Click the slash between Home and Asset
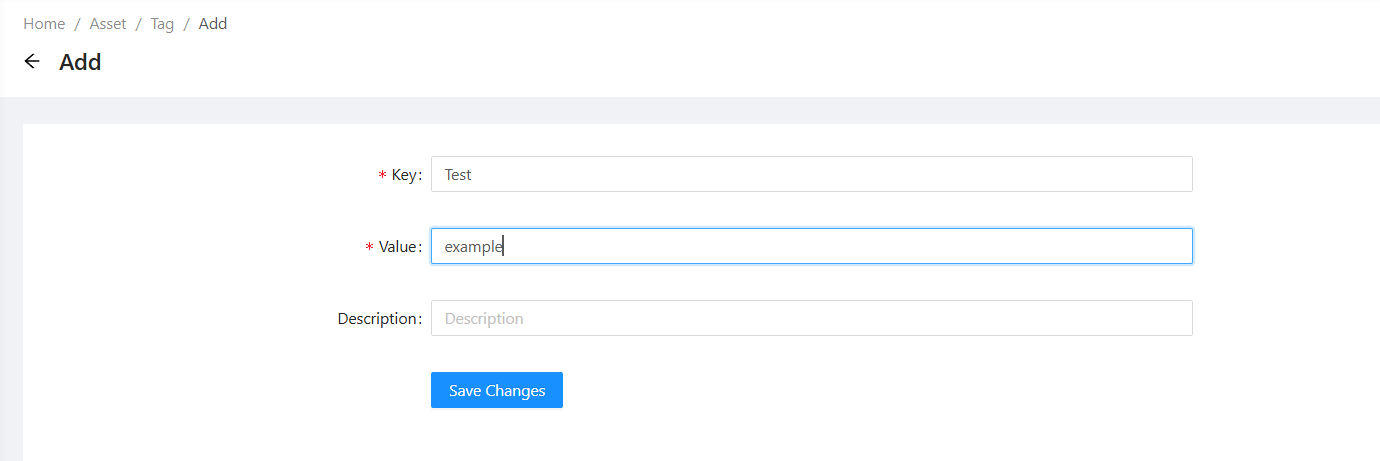 pyautogui.click(x=77, y=24)
